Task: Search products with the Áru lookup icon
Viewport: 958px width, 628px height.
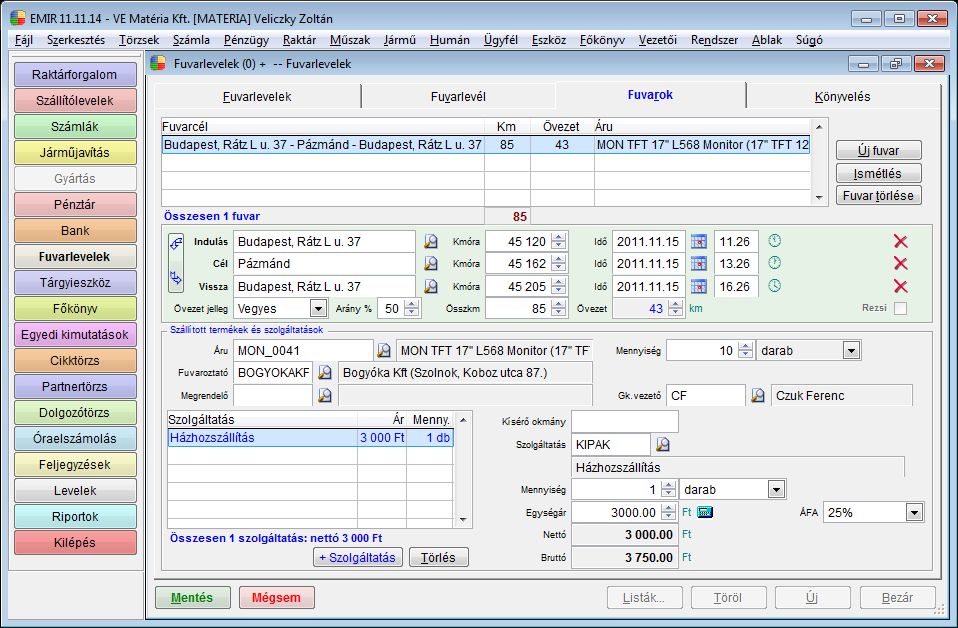Action: click(x=384, y=351)
